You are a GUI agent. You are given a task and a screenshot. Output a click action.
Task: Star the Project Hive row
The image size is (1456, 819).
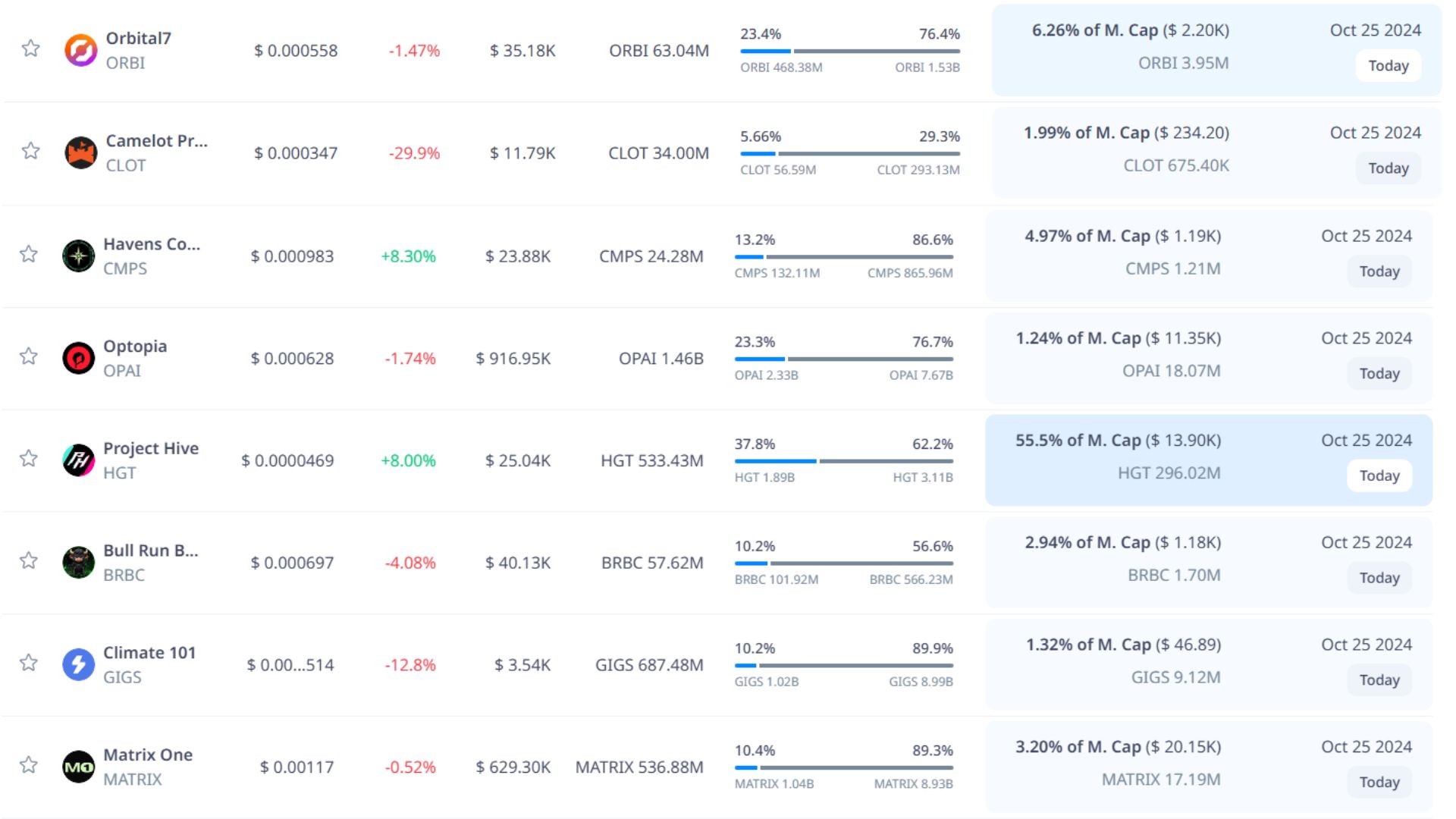point(29,458)
